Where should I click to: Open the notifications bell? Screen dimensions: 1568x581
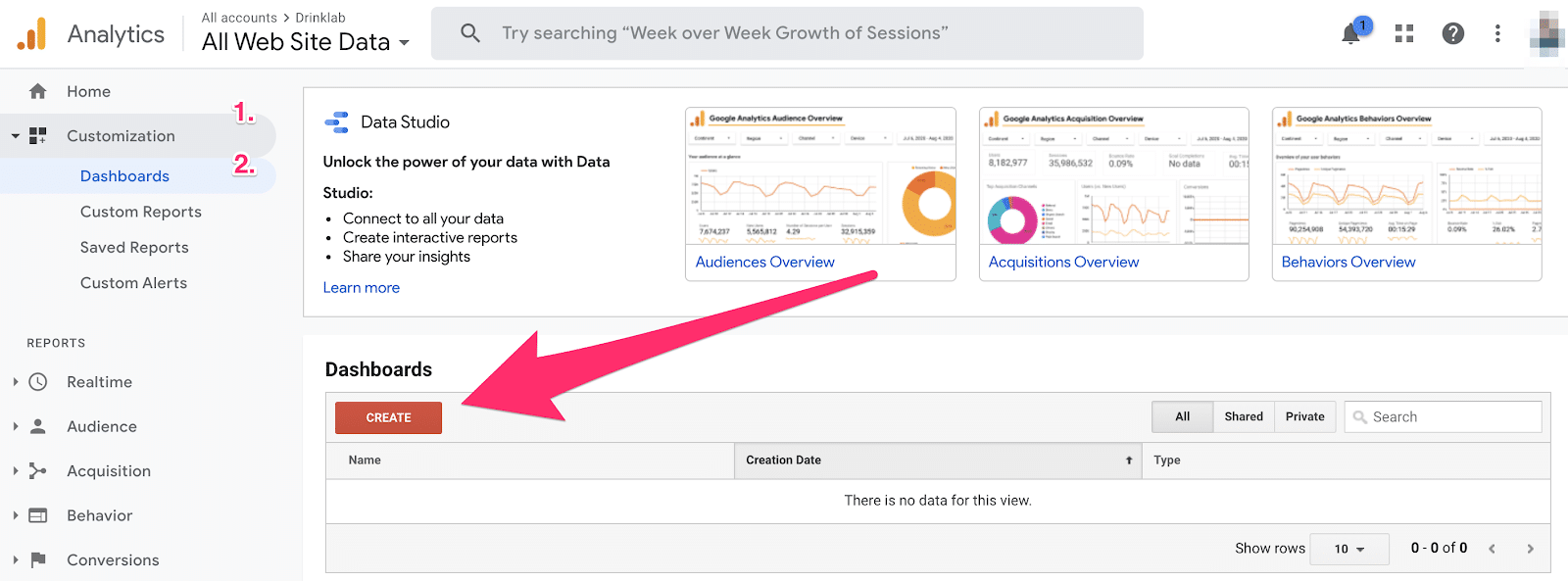tap(1351, 34)
